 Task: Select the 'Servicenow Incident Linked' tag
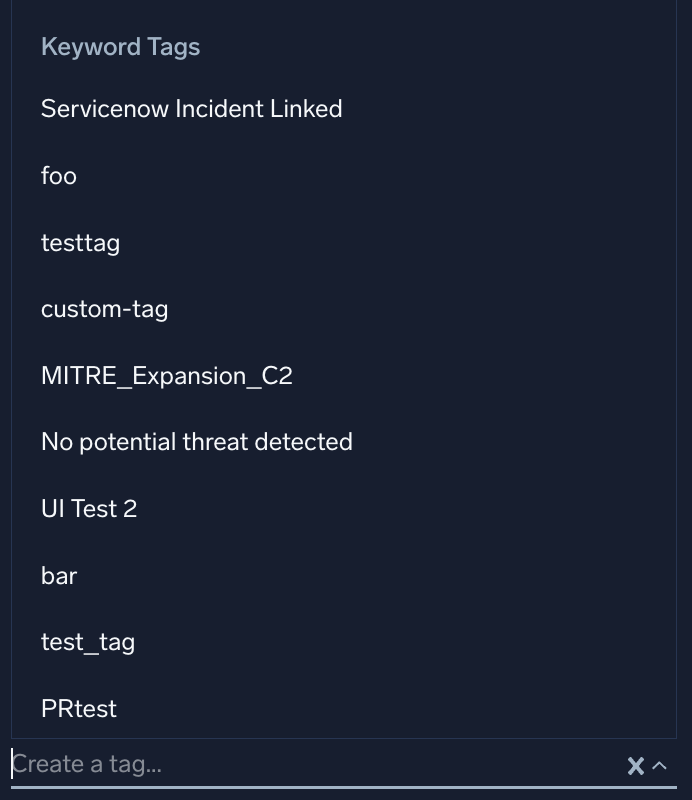point(191,109)
